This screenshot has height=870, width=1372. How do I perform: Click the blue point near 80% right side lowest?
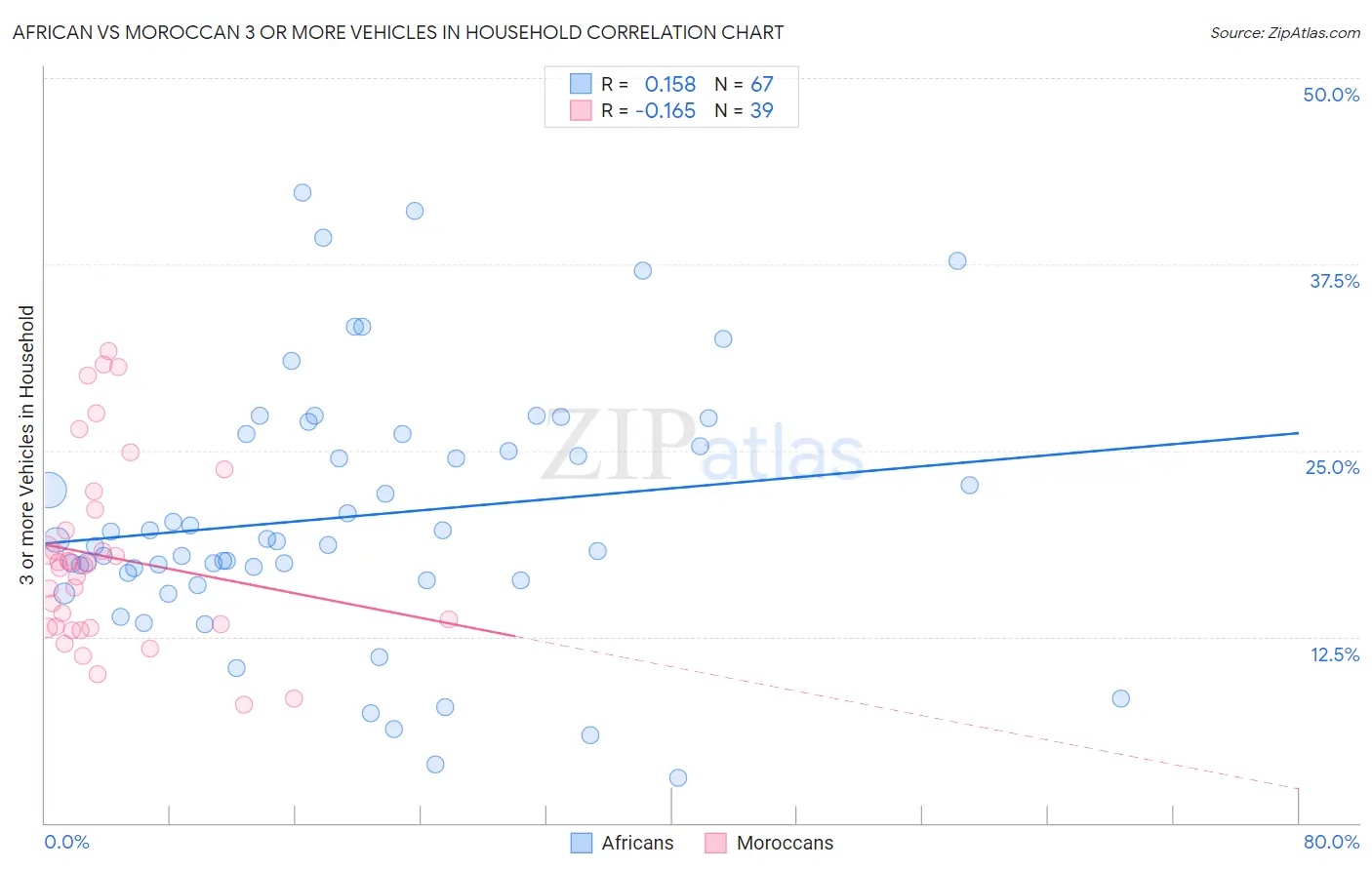pos(1120,698)
